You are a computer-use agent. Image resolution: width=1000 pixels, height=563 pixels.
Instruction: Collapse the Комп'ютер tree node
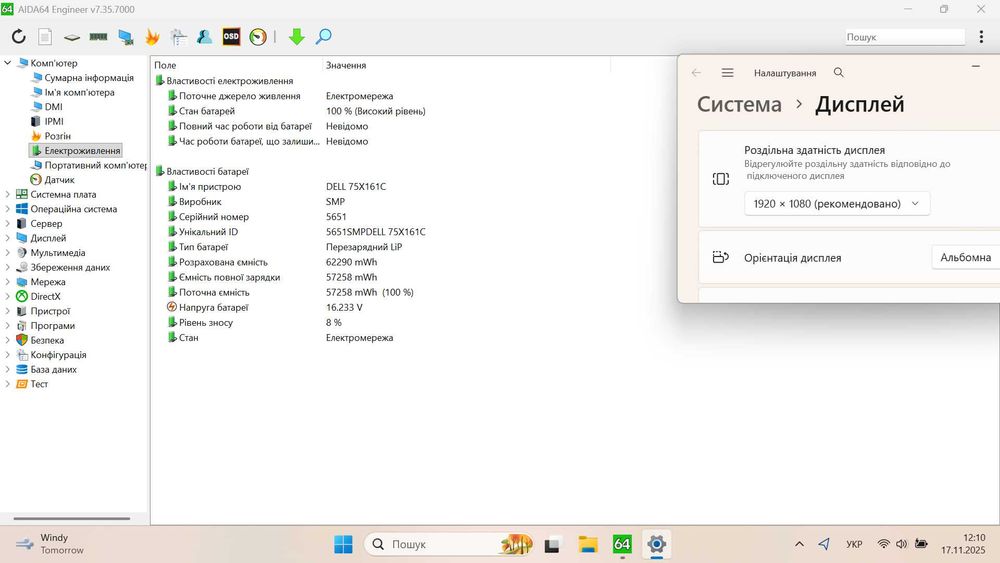click(8, 63)
